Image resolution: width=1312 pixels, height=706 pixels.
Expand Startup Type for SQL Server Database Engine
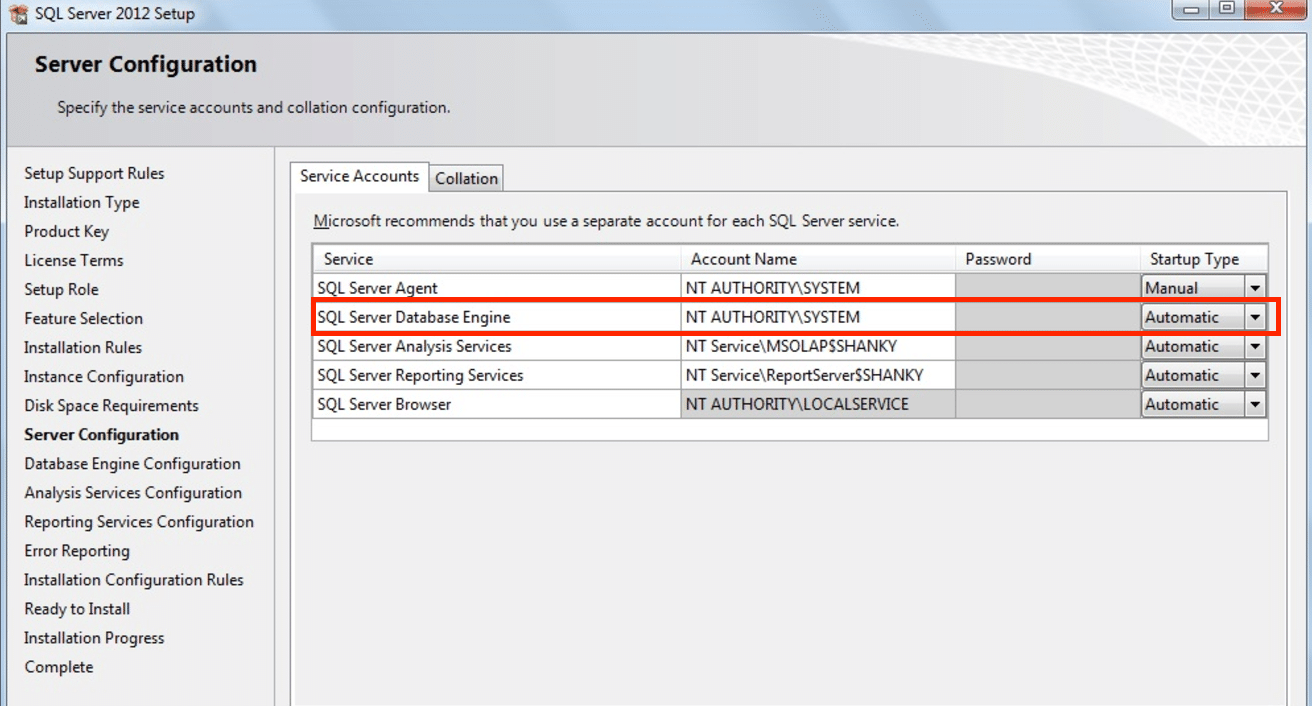[x=1255, y=317]
